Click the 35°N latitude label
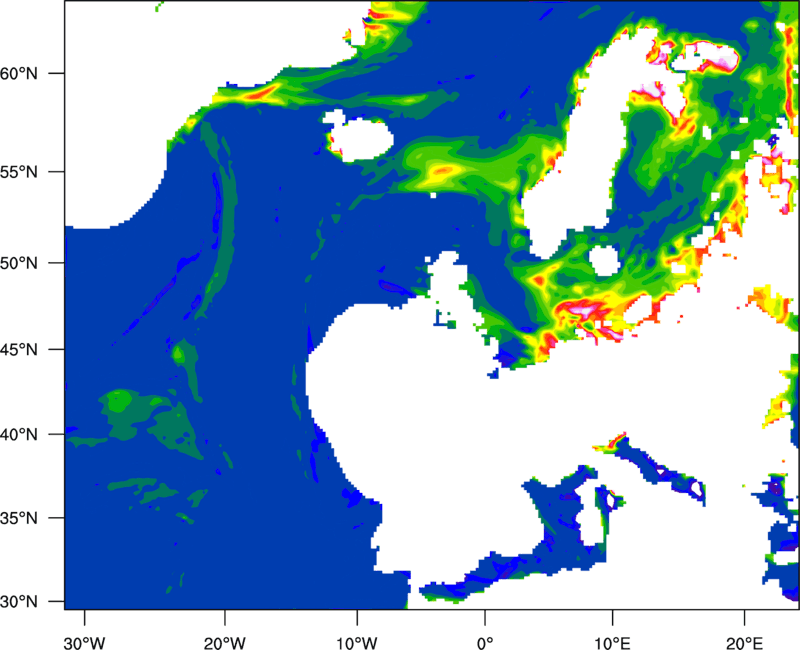 19,518
